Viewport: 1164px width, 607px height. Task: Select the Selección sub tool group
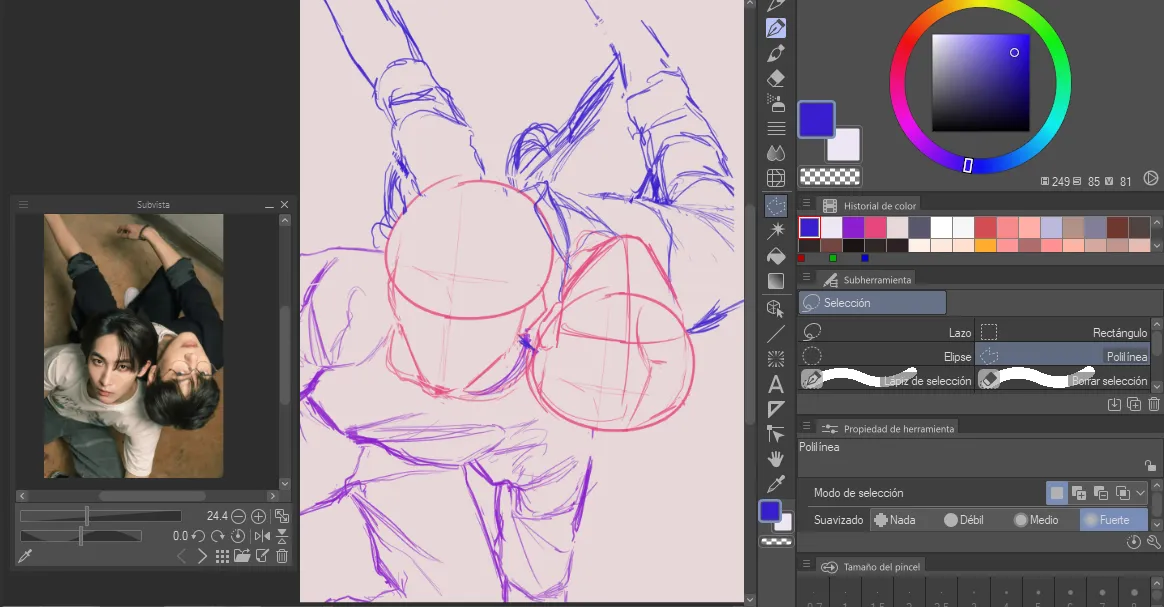coord(872,303)
